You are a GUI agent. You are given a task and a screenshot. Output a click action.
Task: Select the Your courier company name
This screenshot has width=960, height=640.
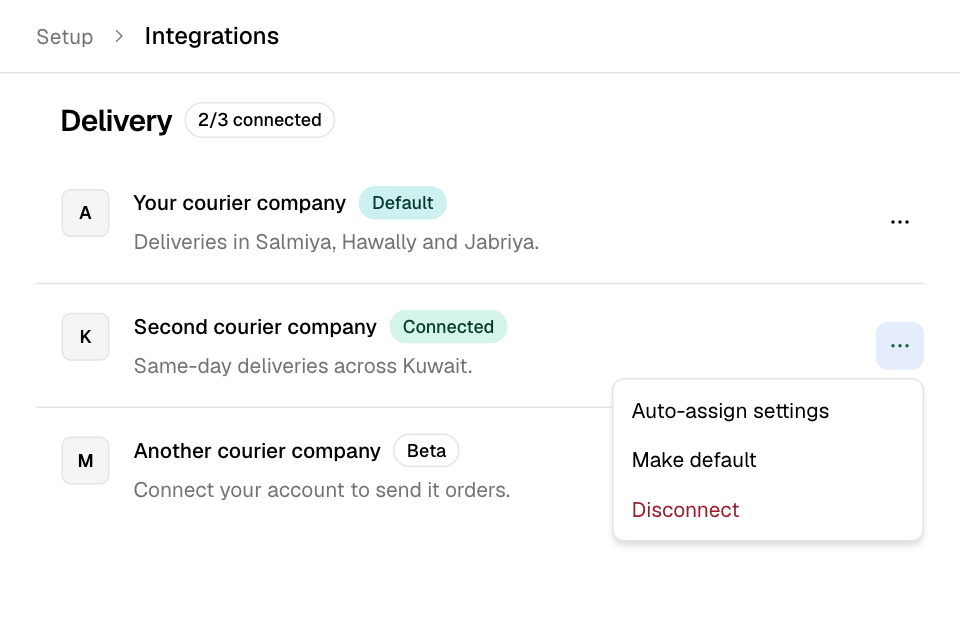click(240, 203)
